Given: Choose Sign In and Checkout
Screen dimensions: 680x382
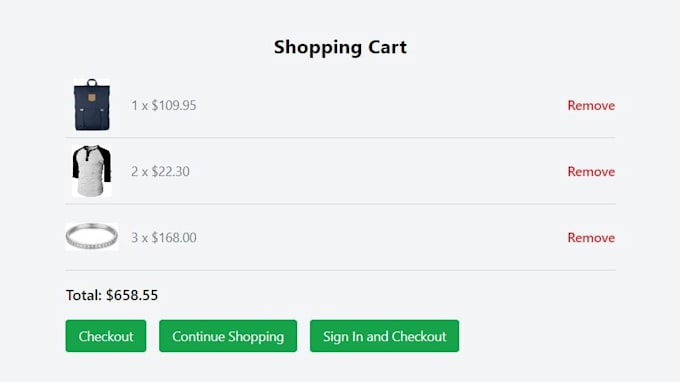Looking at the screenshot, I should [x=384, y=336].
